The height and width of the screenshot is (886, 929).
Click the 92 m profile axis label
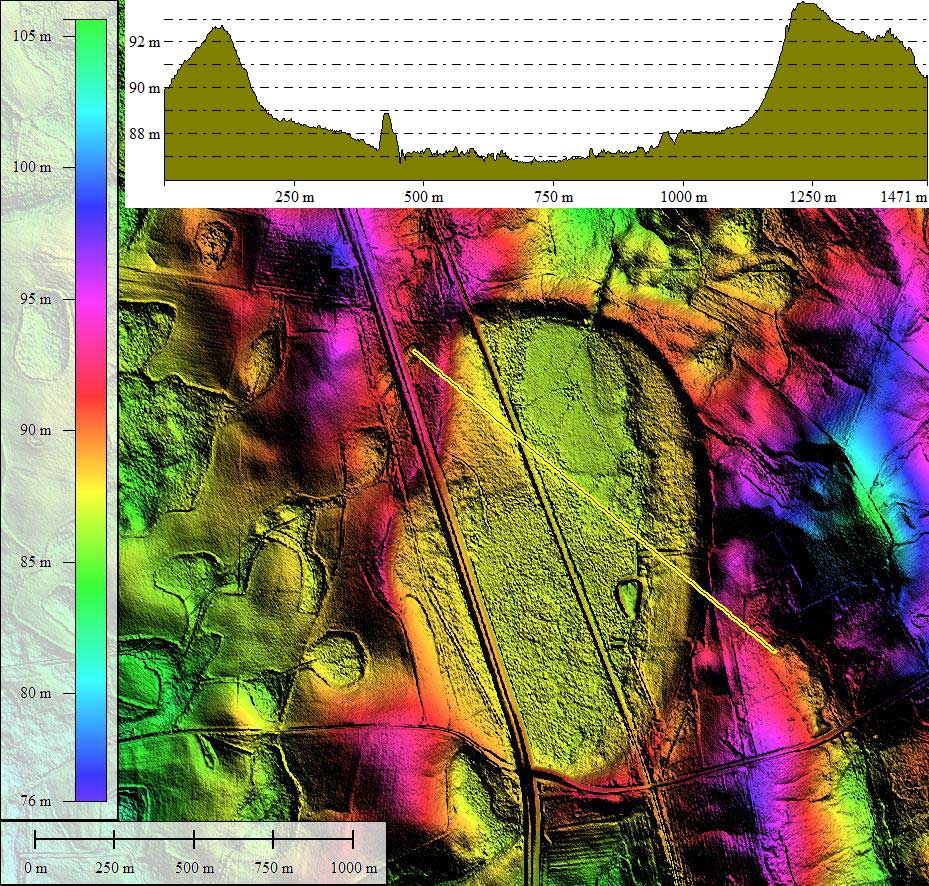coord(145,42)
